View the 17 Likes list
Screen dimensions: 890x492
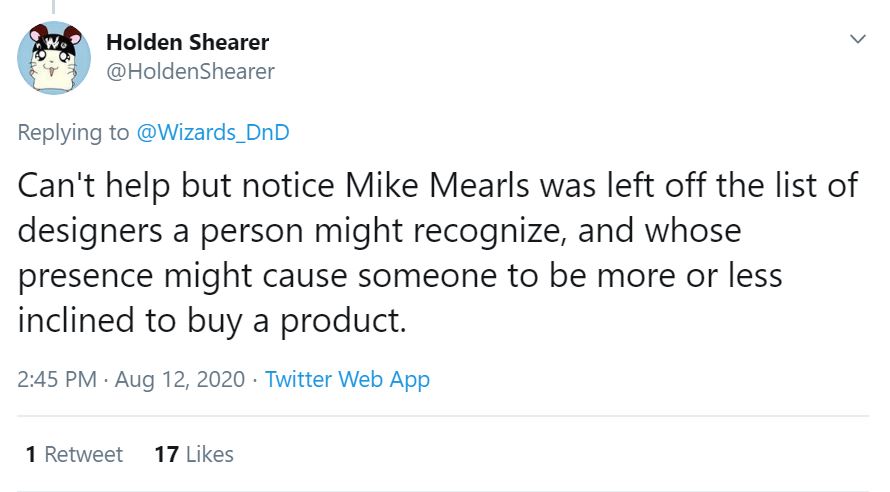pos(194,454)
